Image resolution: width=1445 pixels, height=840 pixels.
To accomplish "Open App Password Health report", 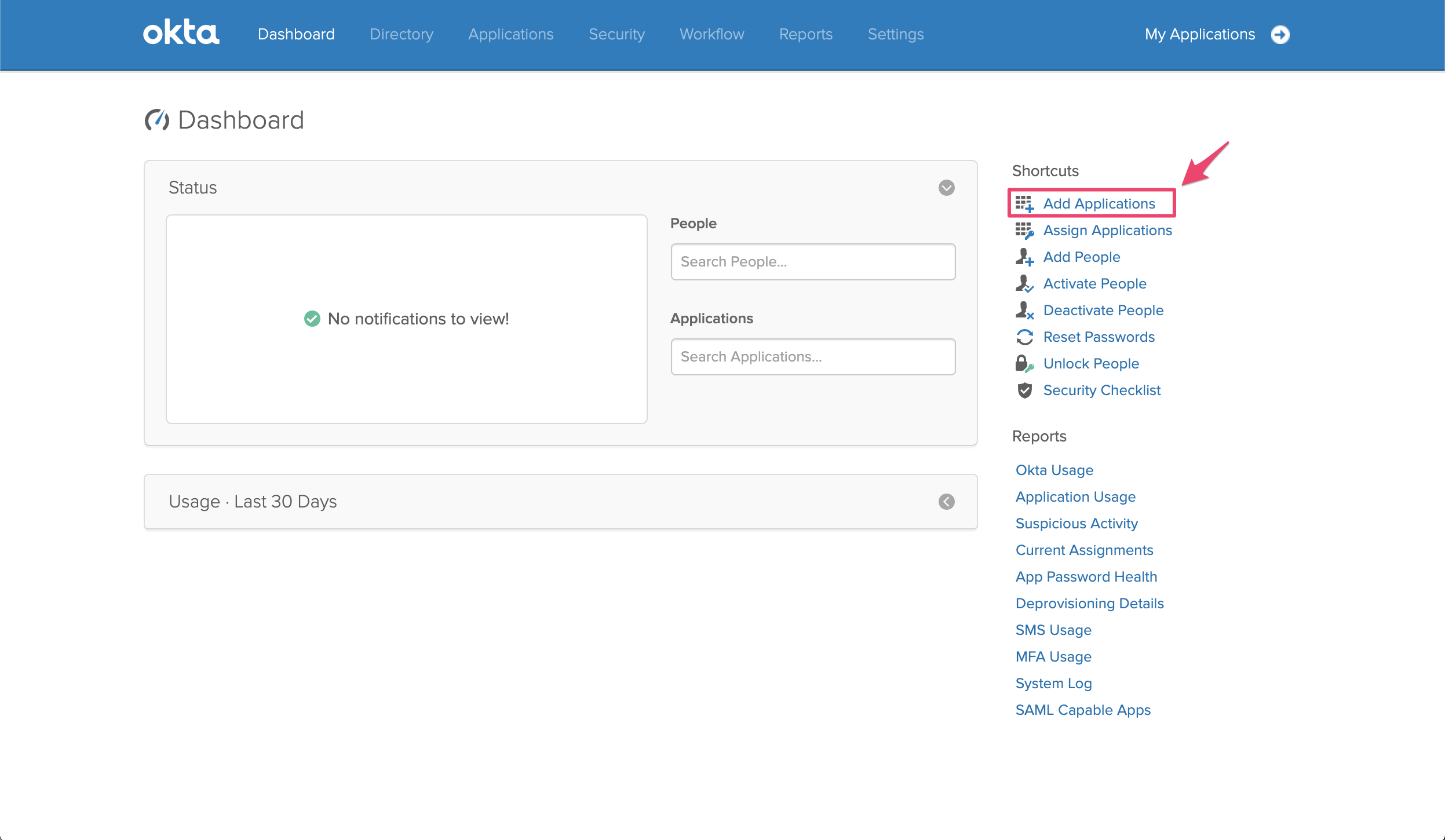I will tap(1086, 577).
